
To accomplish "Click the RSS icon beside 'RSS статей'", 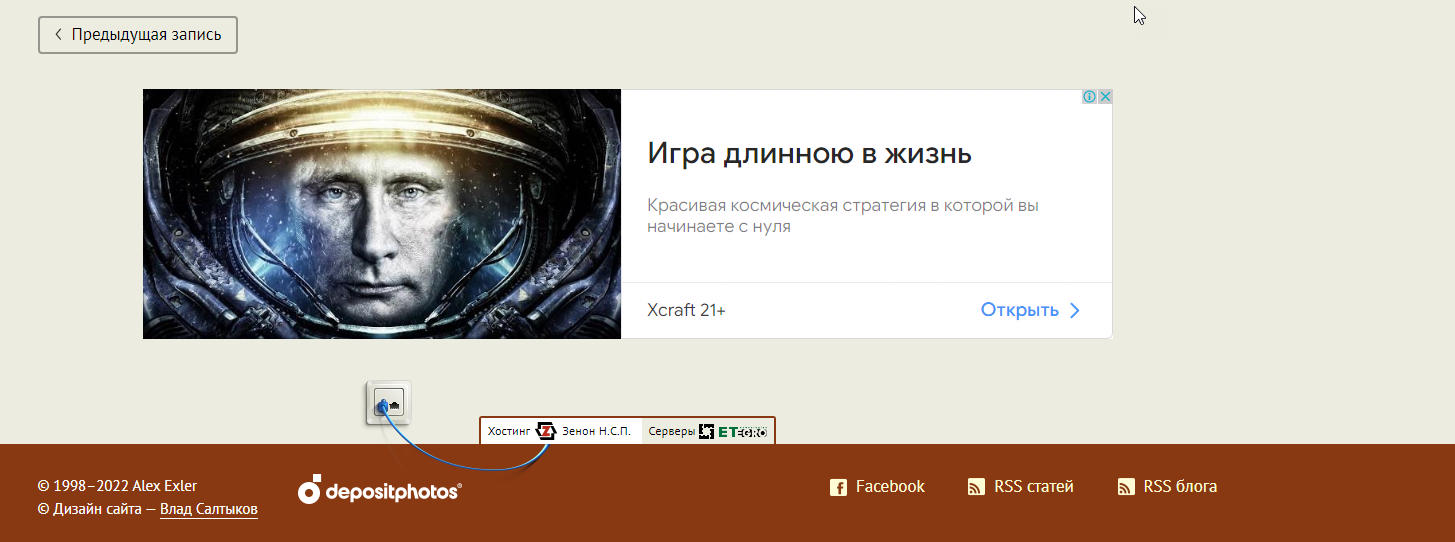I will coord(976,487).
